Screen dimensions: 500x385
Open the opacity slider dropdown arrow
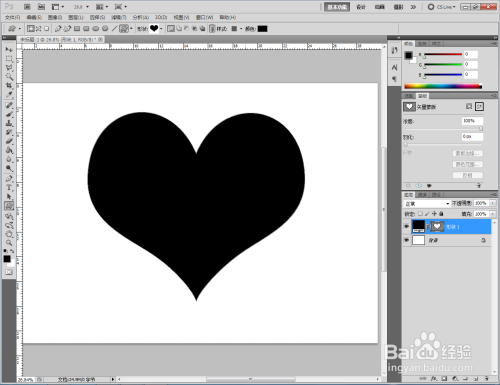[x=493, y=203]
